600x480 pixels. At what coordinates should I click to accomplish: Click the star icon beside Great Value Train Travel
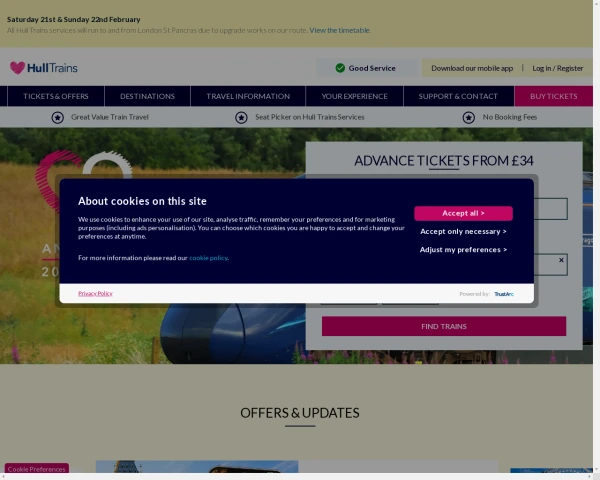point(58,118)
